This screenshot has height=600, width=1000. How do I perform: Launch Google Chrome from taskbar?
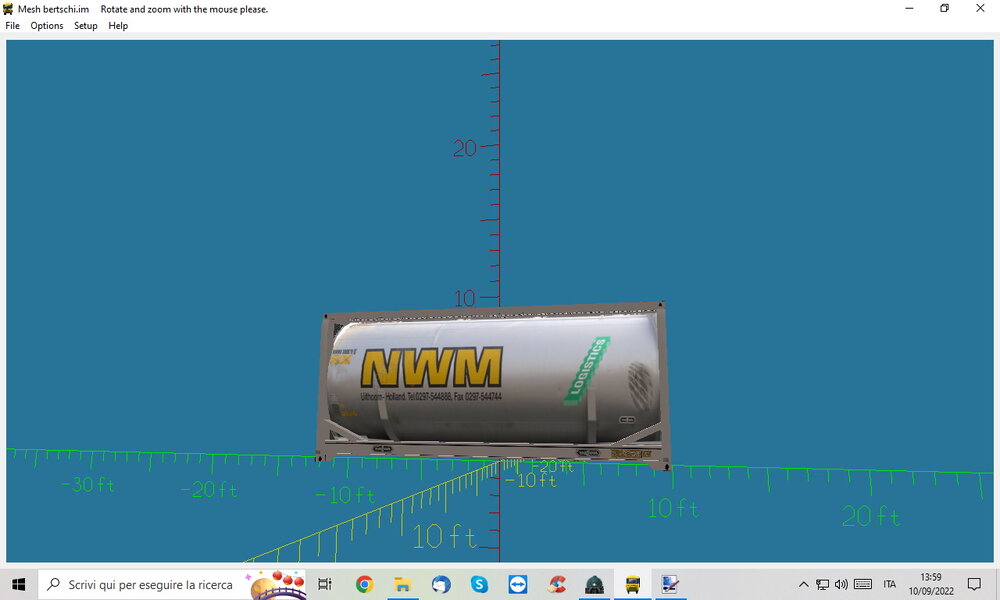364,584
